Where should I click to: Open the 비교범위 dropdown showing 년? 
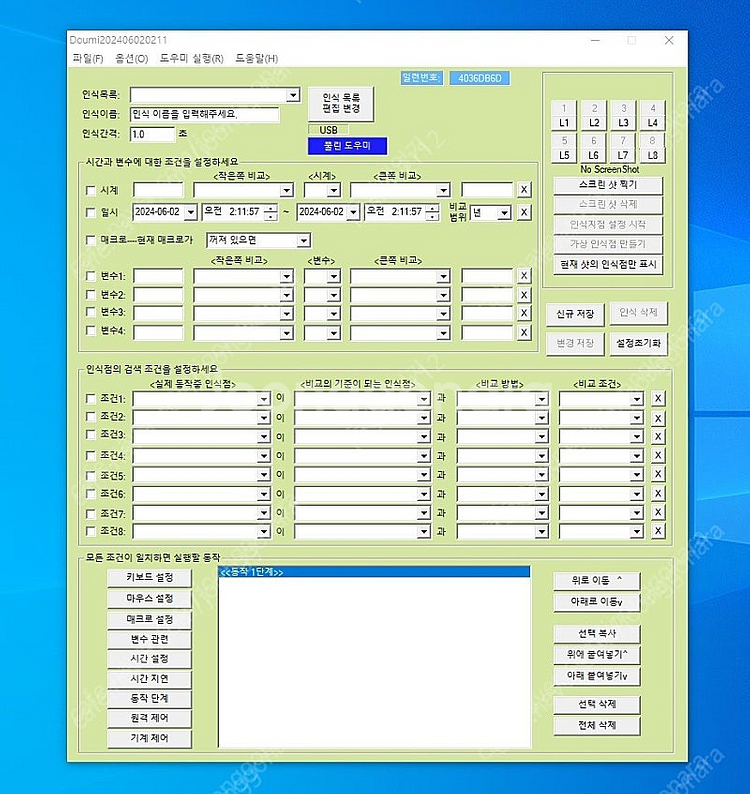click(x=503, y=212)
